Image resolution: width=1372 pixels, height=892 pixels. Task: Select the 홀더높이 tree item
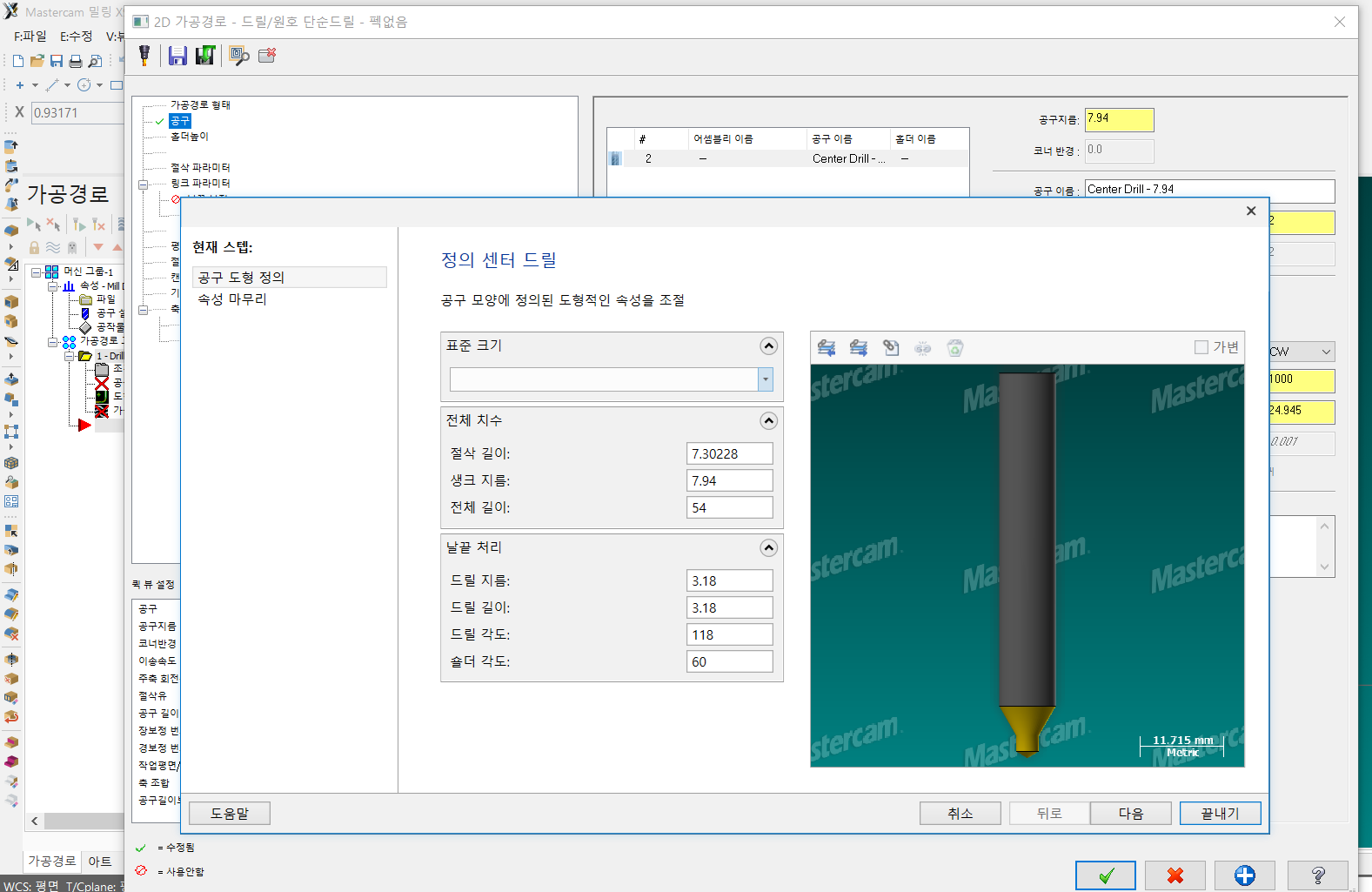pos(189,137)
